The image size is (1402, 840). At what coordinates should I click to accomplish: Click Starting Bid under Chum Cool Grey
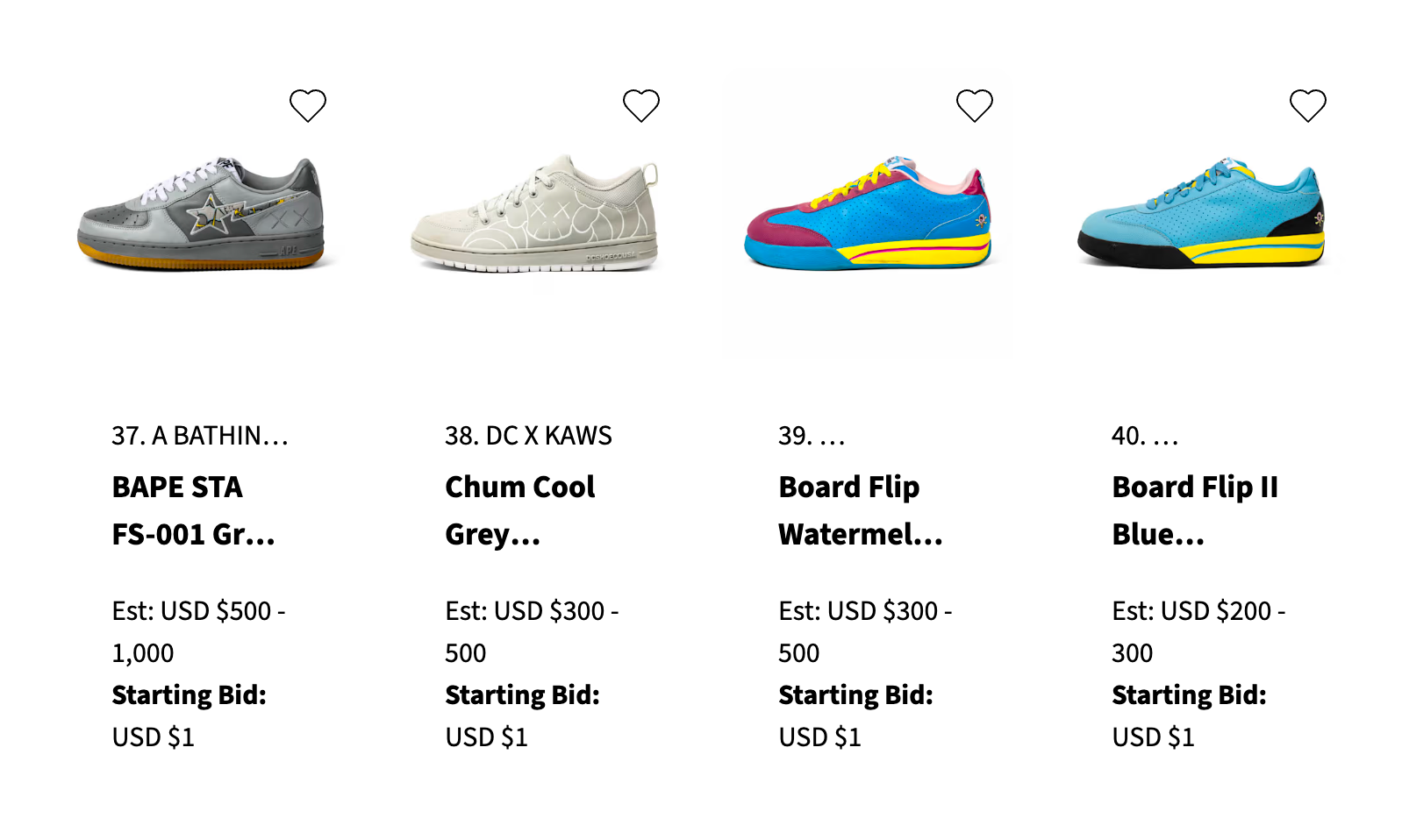[x=522, y=695]
